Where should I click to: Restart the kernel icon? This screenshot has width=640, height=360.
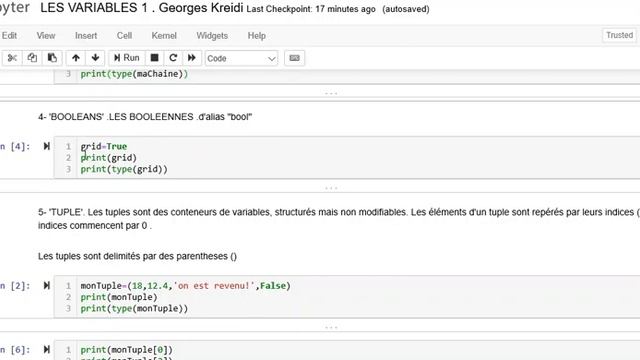(173, 58)
